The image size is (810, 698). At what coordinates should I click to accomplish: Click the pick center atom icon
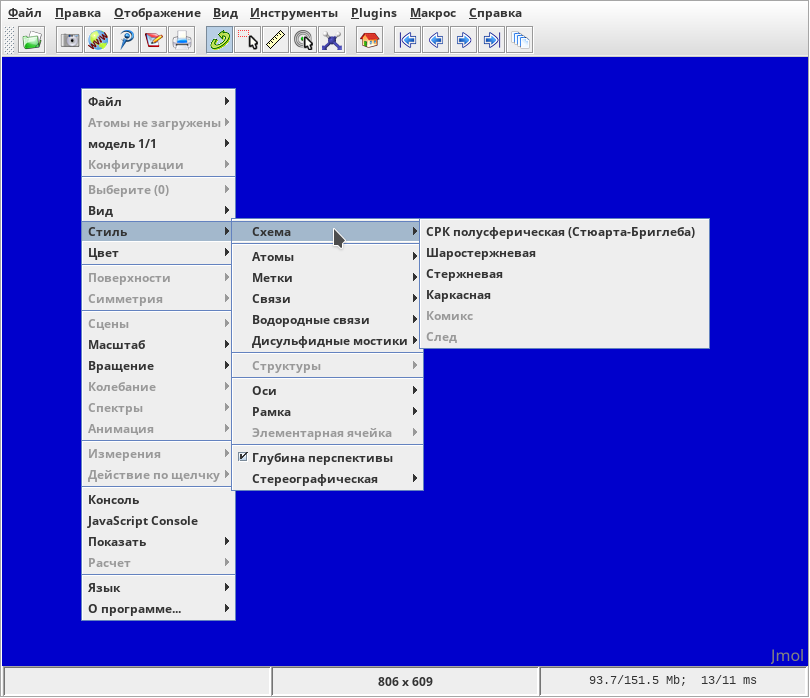point(303,40)
